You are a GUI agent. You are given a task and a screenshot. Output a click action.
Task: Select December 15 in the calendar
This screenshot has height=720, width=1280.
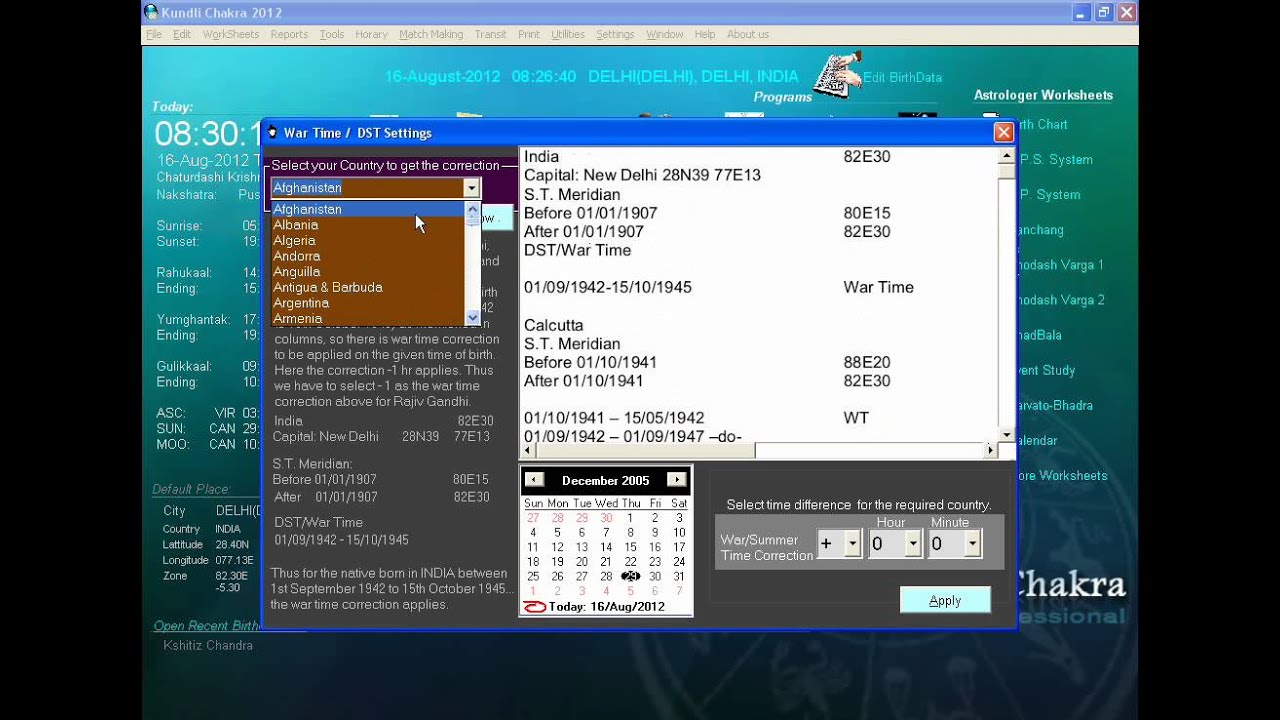(630, 547)
